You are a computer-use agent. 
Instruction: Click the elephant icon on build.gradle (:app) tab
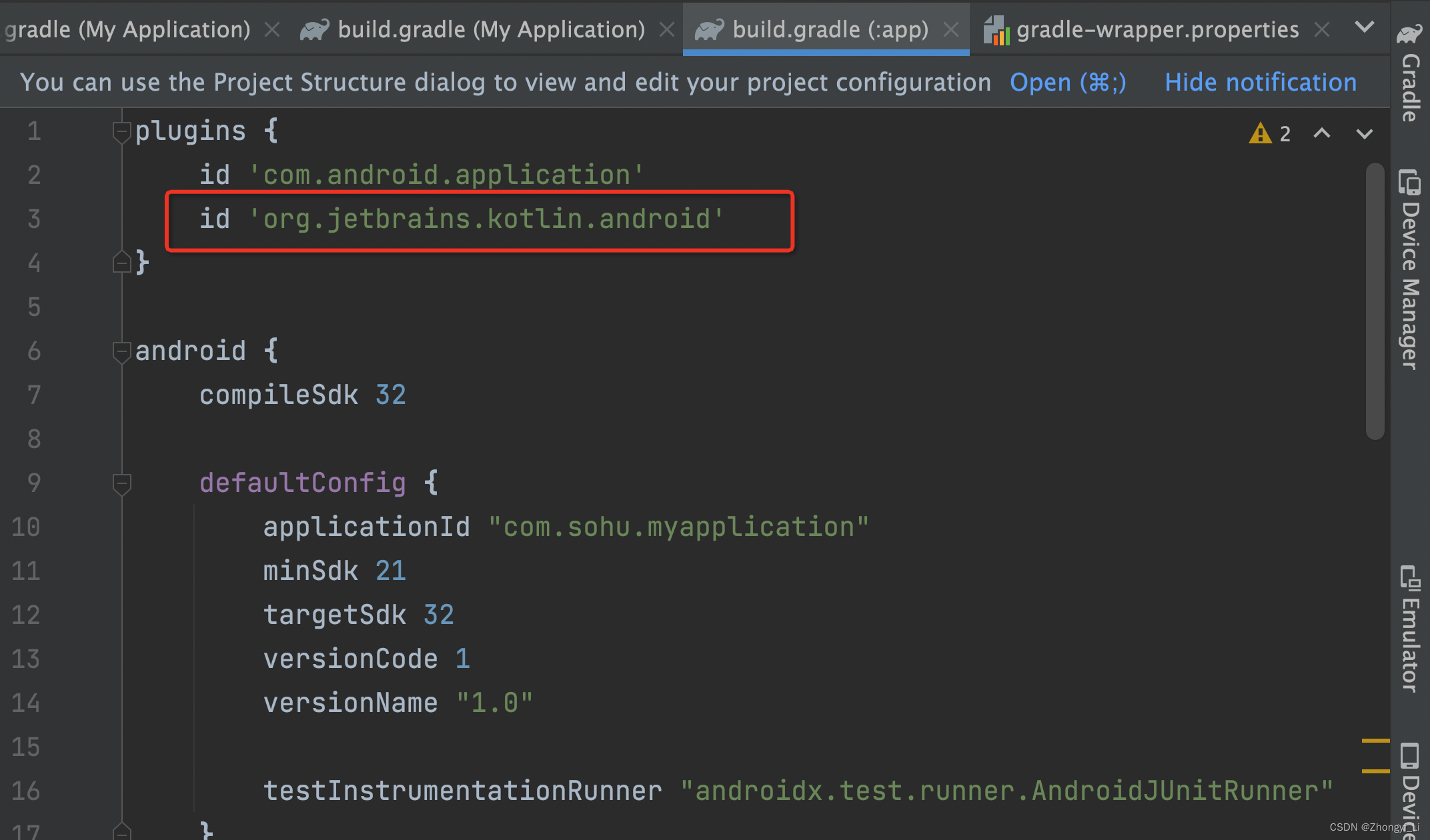pyautogui.click(x=710, y=29)
